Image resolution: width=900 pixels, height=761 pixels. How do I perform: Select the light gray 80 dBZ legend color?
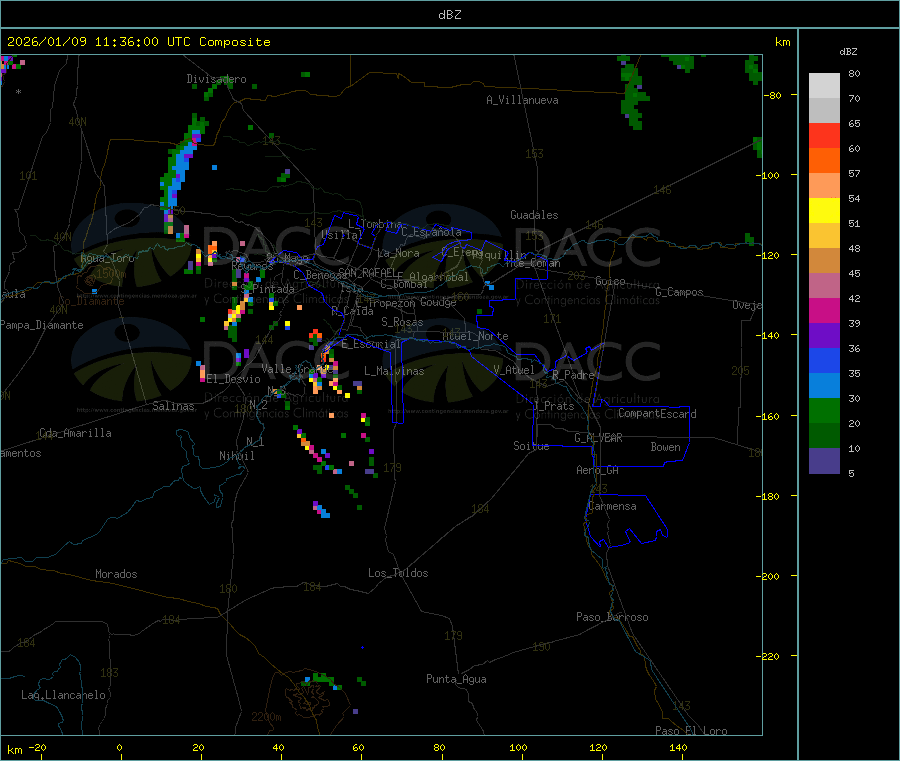click(824, 86)
